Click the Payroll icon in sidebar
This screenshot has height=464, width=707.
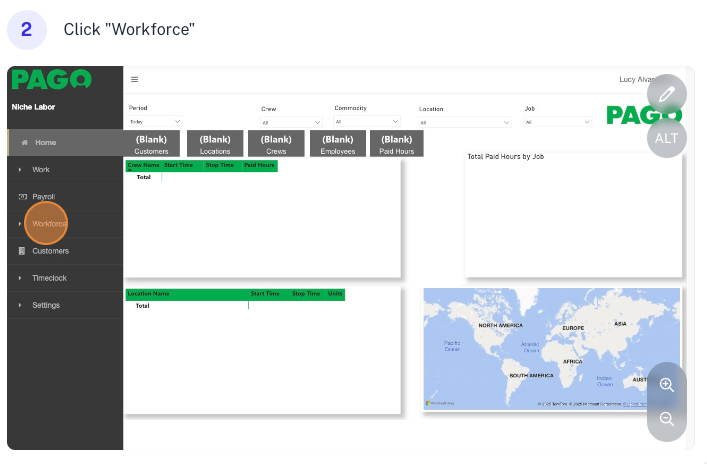tap(22, 197)
